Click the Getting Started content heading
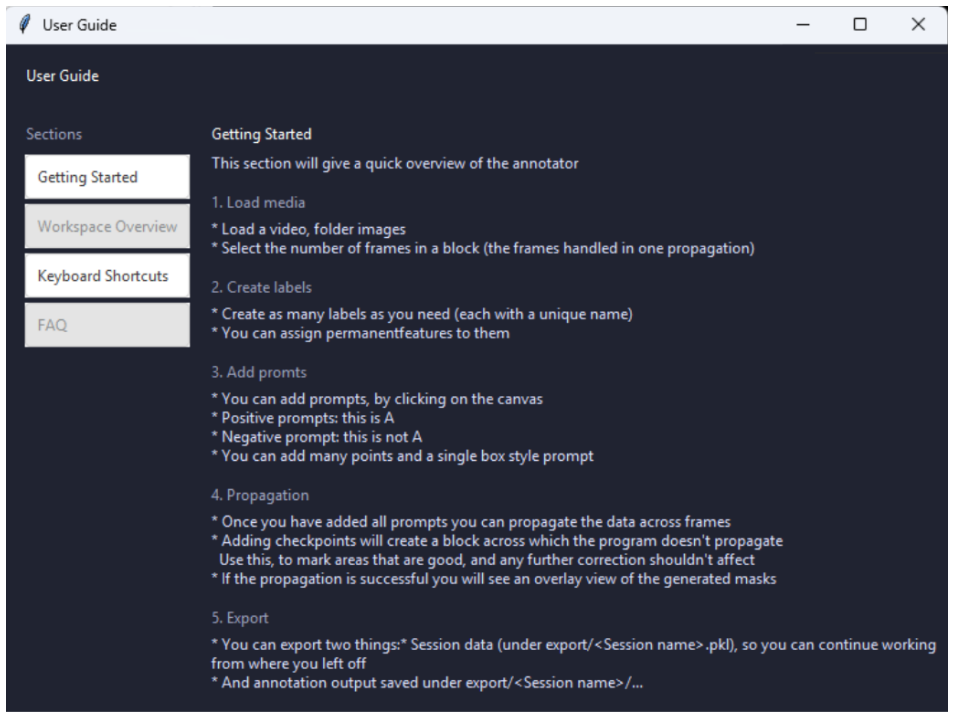 pyautogui.click(x=262, y=134)
